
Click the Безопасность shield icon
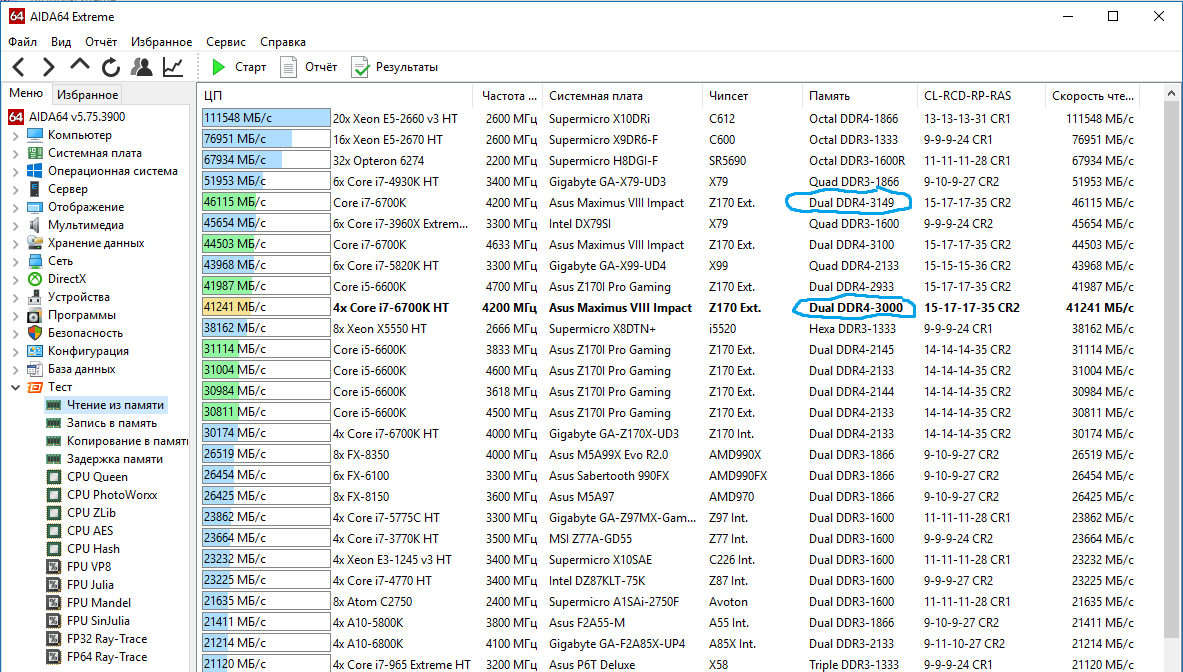tap(35, 333)
